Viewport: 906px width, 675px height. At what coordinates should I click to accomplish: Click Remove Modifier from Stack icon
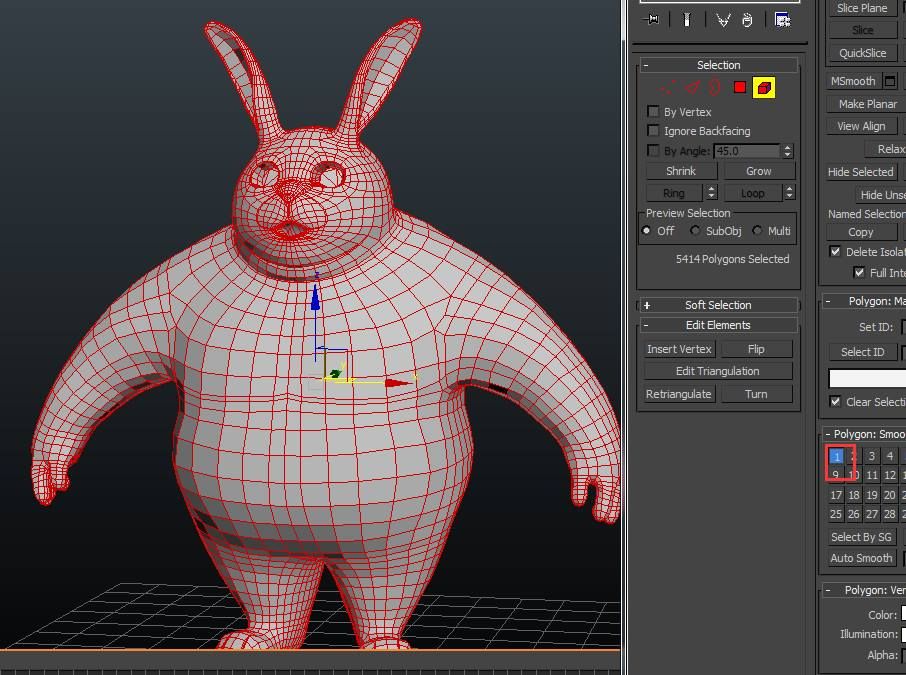747,20
